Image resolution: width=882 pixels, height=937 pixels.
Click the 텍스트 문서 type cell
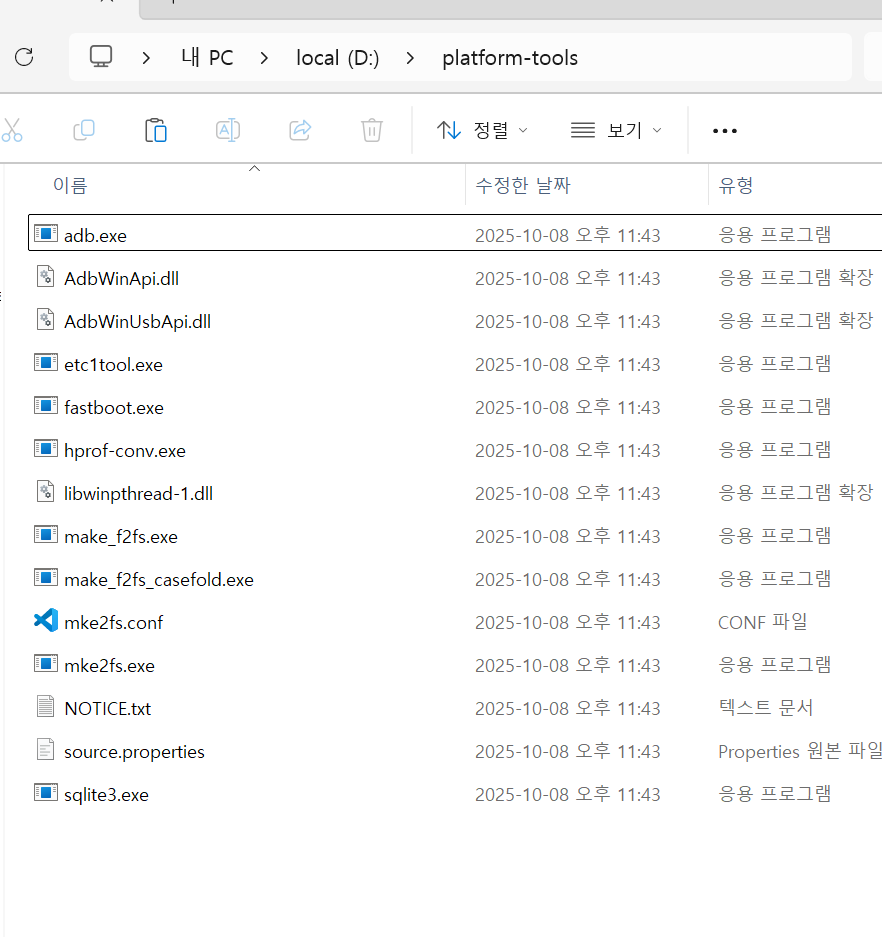(x=765, y=708)
